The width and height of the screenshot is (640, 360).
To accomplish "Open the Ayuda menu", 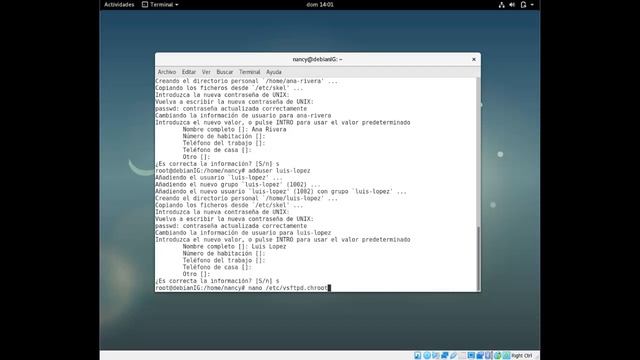I will 274,72.
